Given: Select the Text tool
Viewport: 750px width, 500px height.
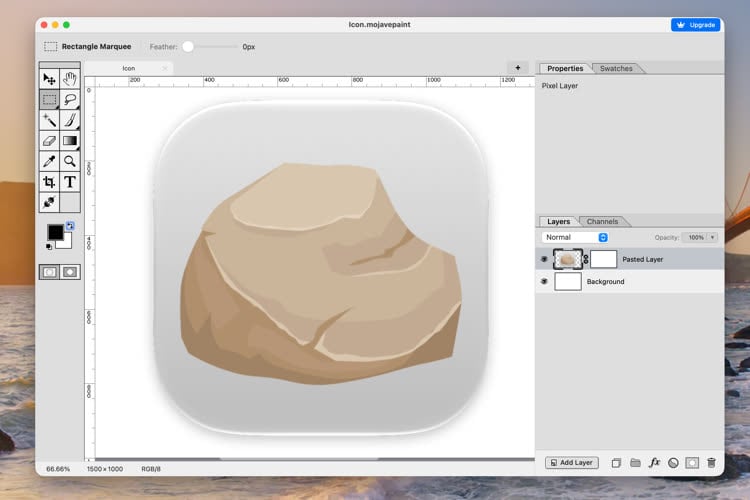Looking at the screenshot, I should pos(70,182).
